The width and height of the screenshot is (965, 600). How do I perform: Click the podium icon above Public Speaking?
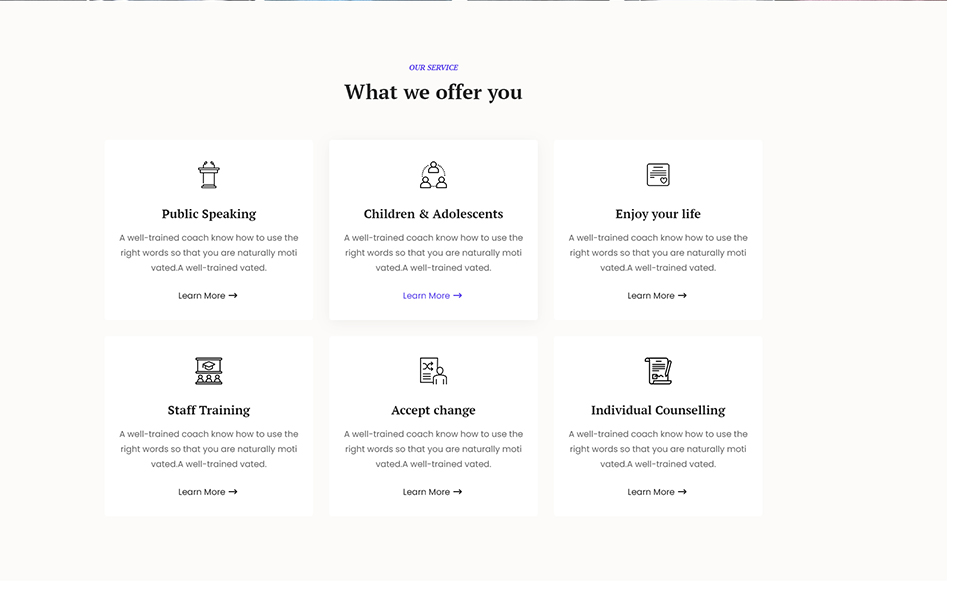[x=208, y=175]
